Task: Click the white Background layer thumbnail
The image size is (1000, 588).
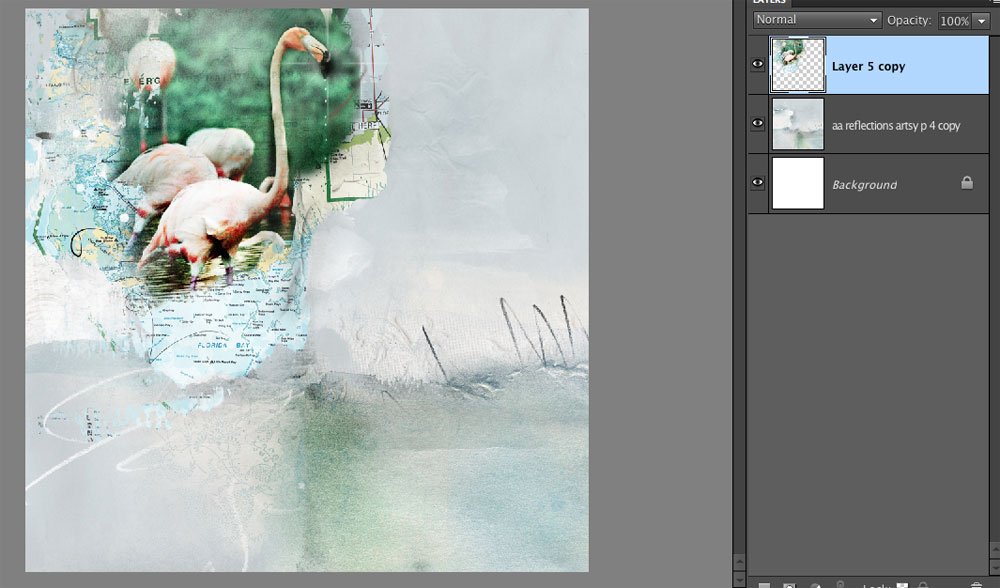Action: click(x=798, y=183)
